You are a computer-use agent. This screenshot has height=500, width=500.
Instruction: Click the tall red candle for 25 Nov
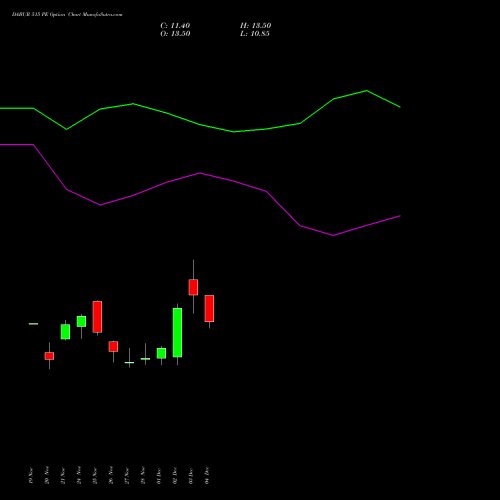pyautogui.click(x=97, y=317)
